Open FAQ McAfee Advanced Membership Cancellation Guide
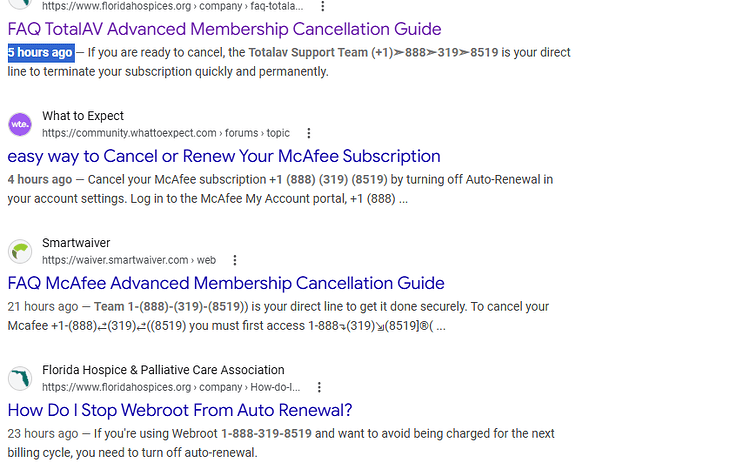The image size is (750, 475). (226, 283)
